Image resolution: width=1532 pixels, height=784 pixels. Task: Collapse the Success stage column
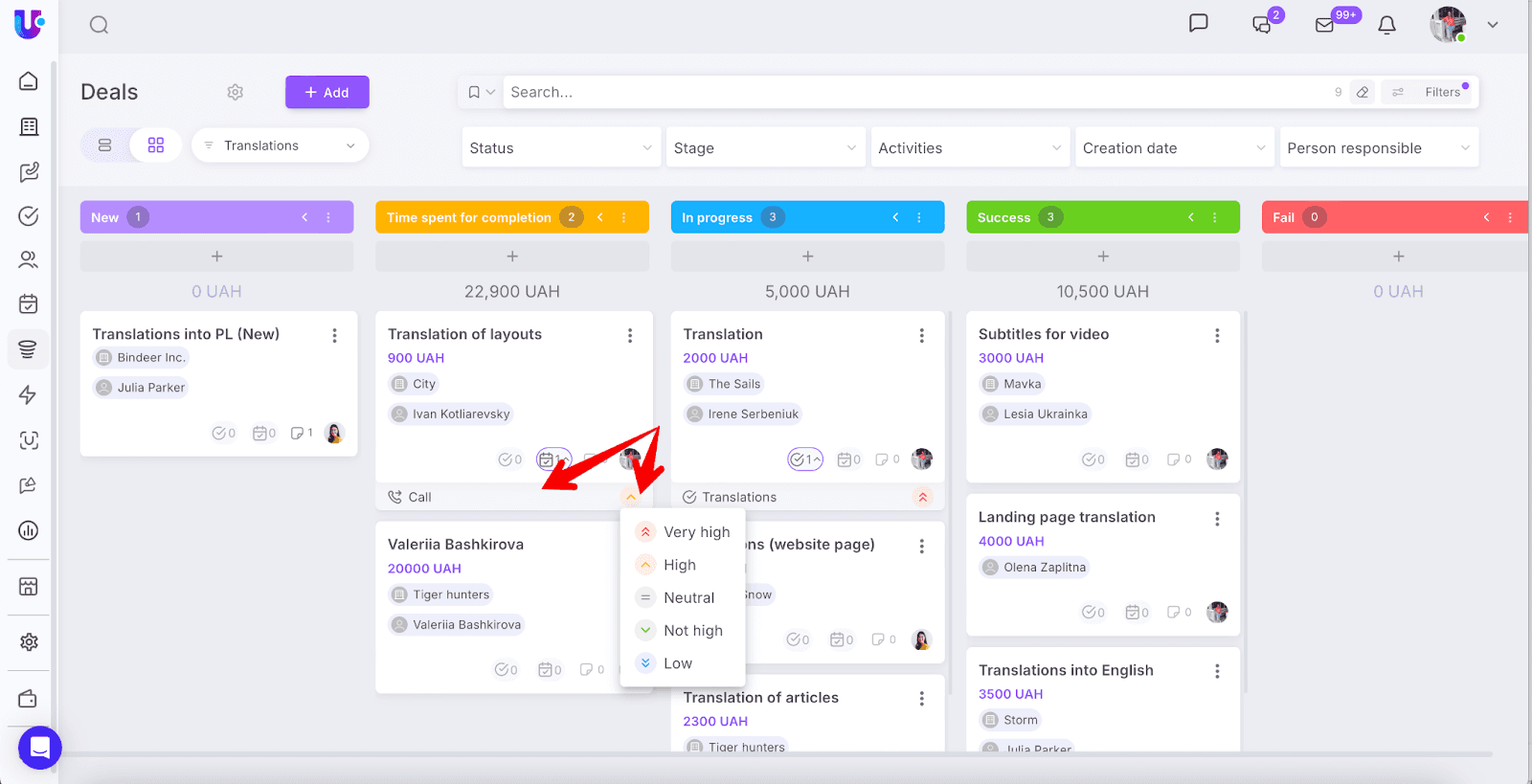pyautogui.click(x=1191, y=217)
